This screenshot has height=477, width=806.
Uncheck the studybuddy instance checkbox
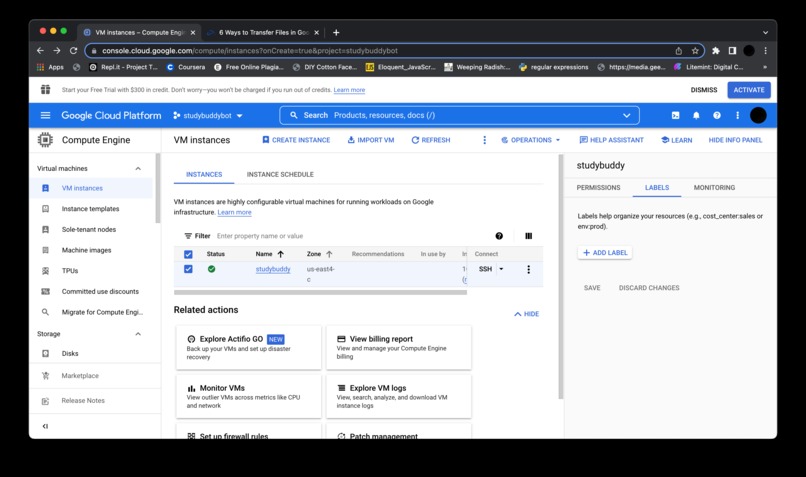(x=188, y=269)
